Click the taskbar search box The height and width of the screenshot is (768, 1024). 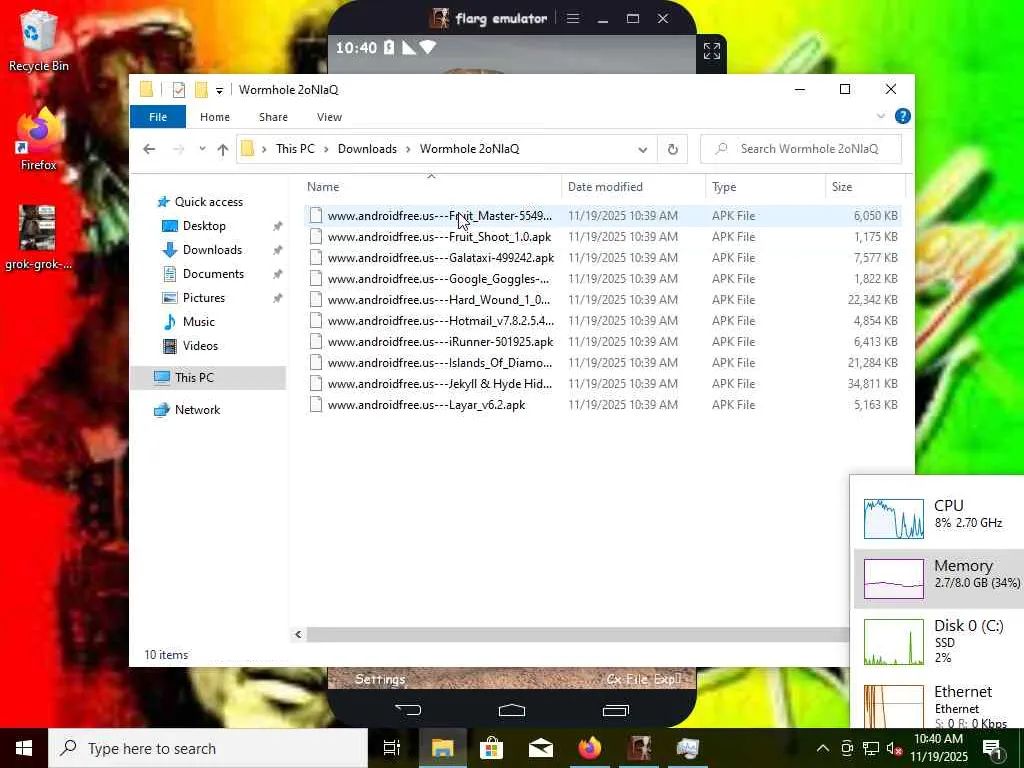pyautogui.click(x=208, y=748)
